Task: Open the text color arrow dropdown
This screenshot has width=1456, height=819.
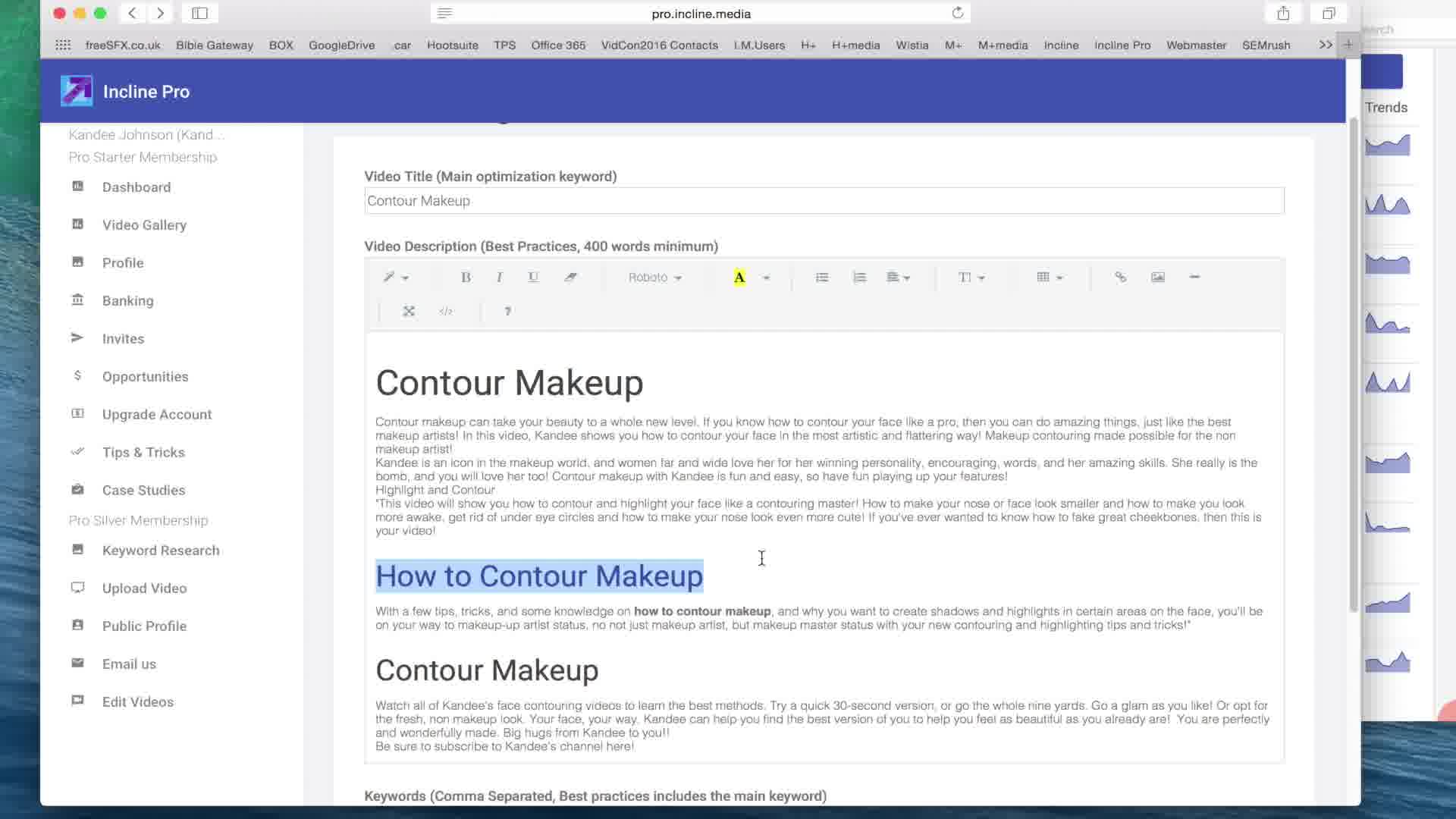Action: click(x=766, y=278)
